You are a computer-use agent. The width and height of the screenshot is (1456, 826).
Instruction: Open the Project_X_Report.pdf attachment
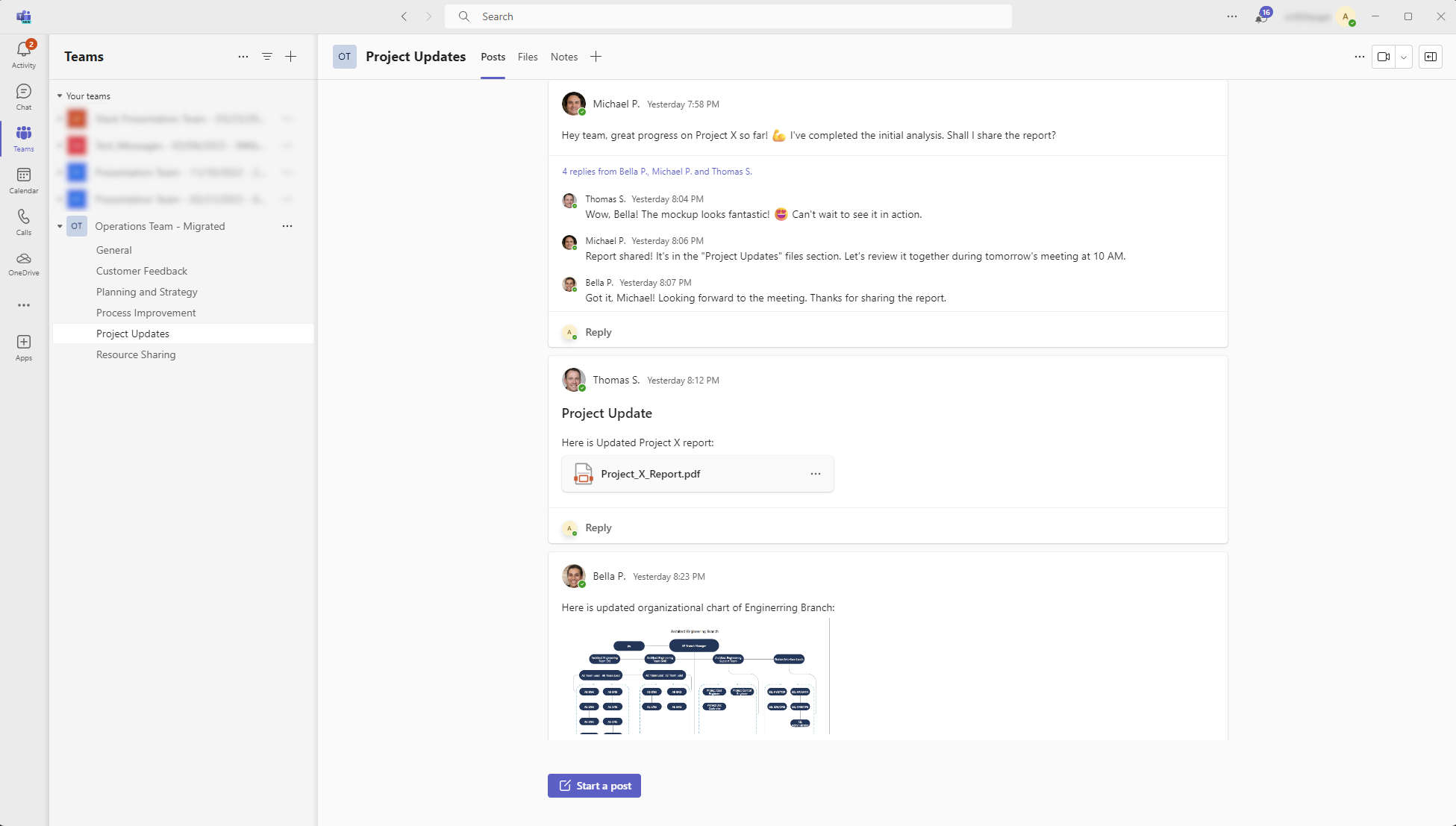(650, 474)
